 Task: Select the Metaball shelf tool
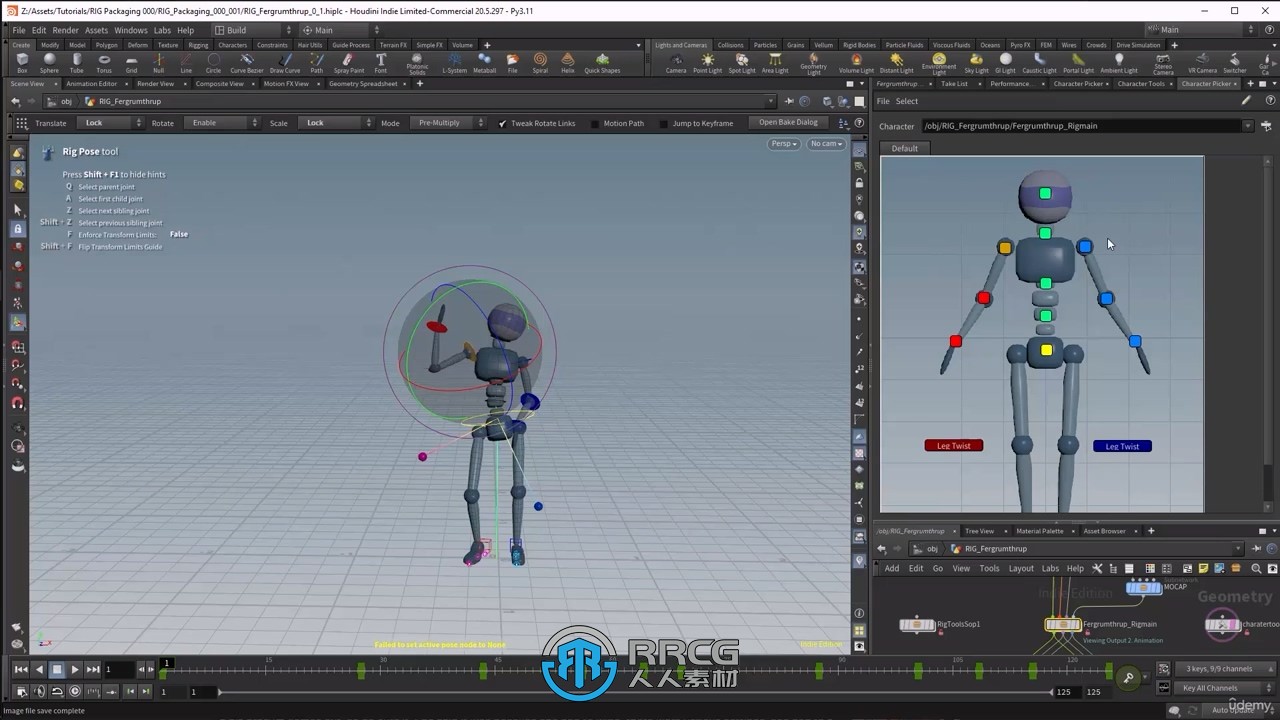tap(484, 63)
